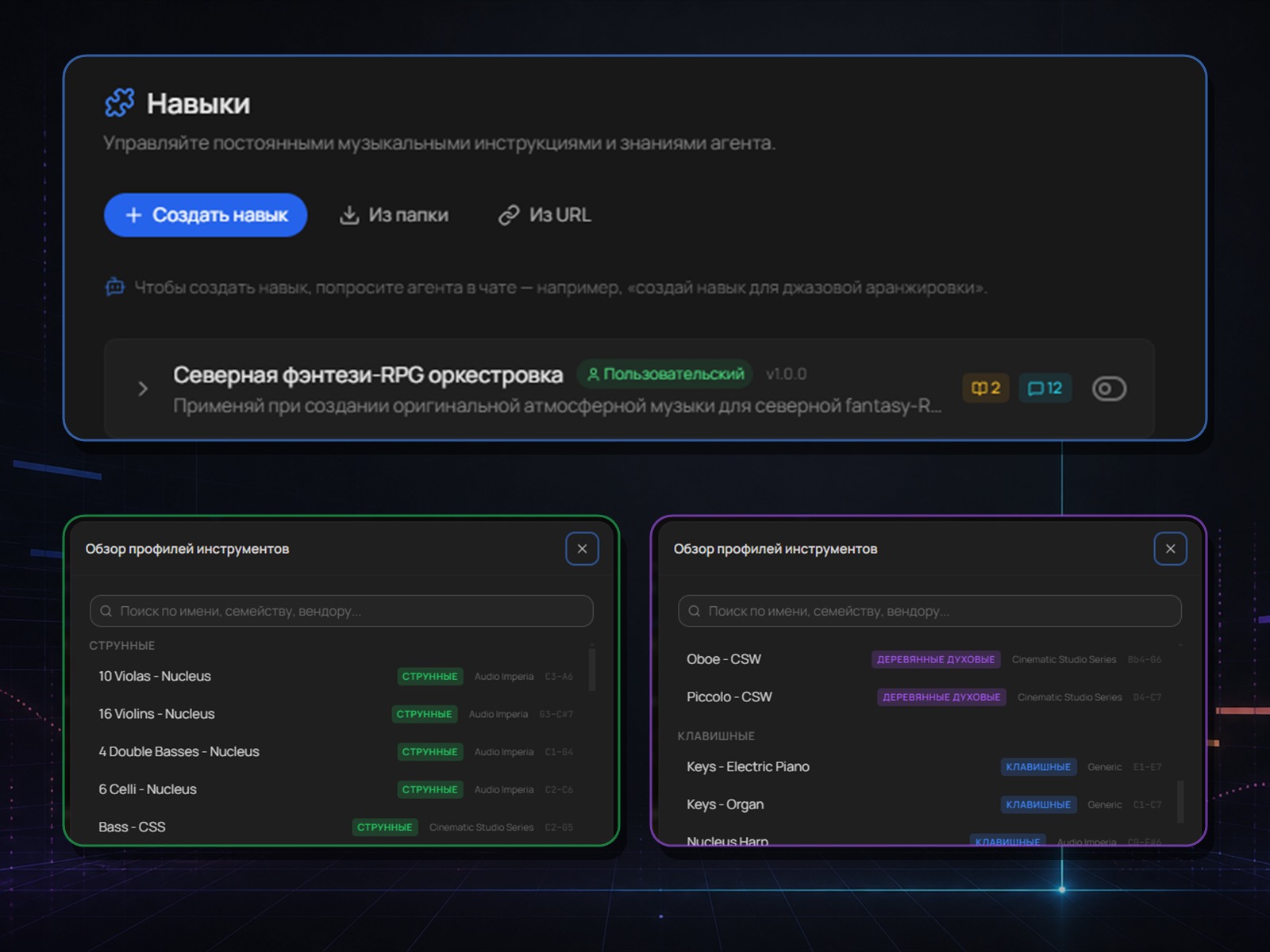Click ДЕРЕВЯННЫЕ ДУХОВЫЕ tag on Piccolo row

coord(941,697)
